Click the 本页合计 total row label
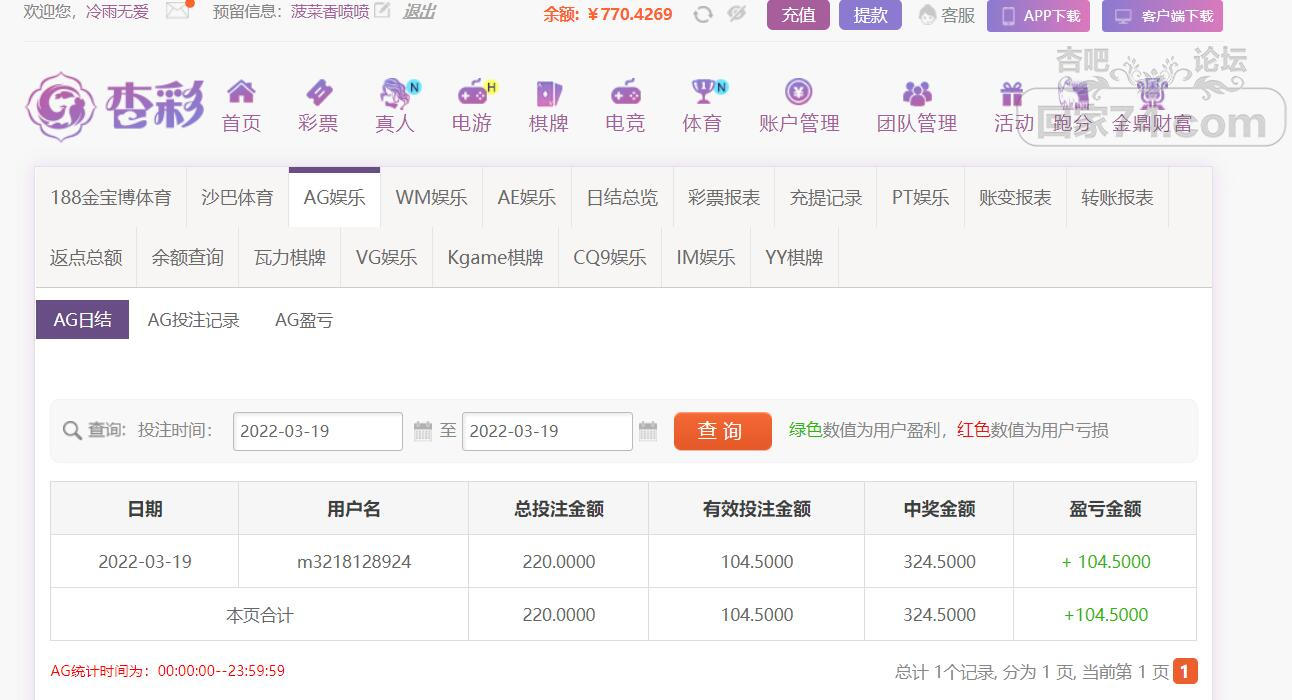 point(260,615)
